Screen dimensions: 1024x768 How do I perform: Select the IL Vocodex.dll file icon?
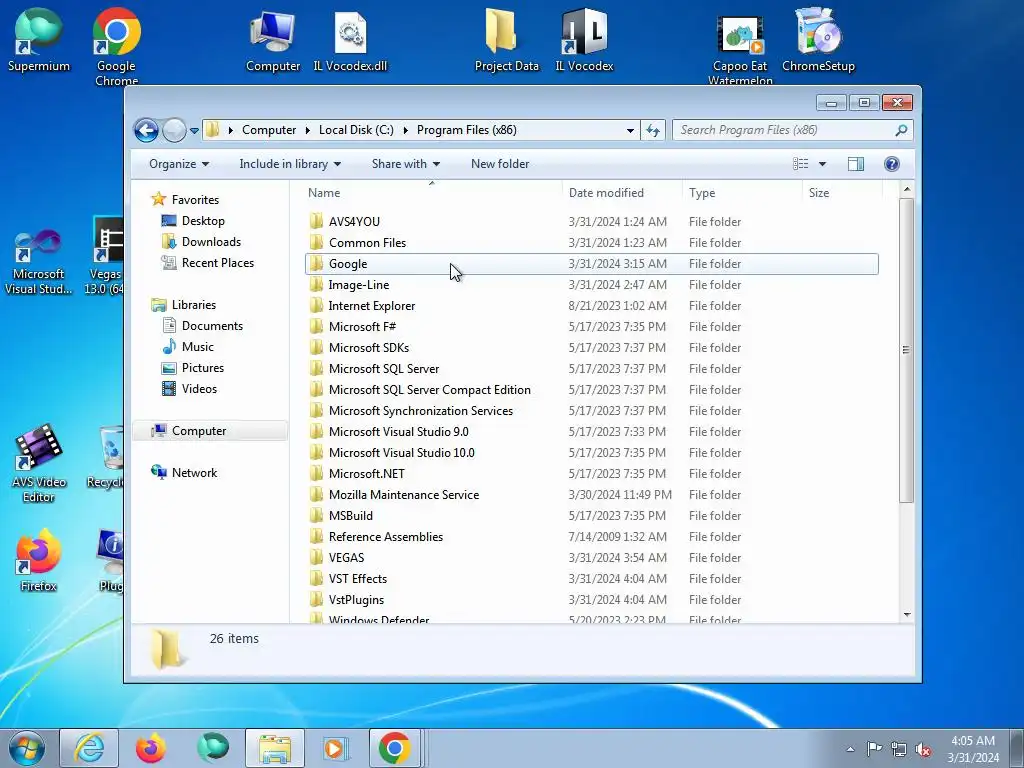(350, 40)
